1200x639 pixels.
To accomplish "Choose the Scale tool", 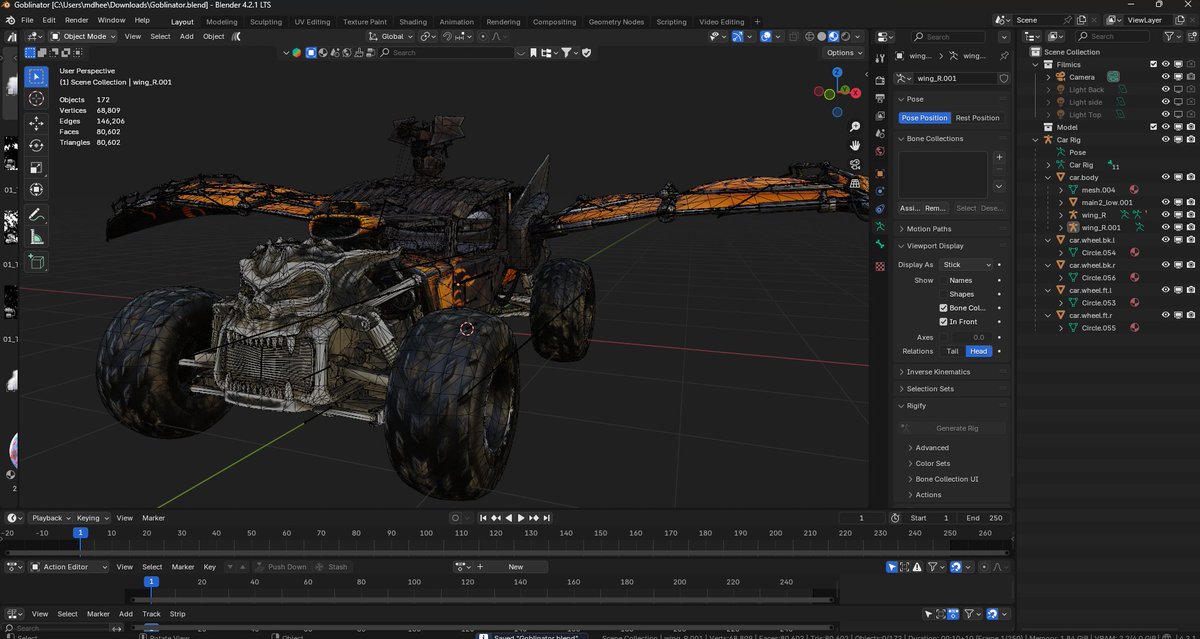I will pos(36,167).
